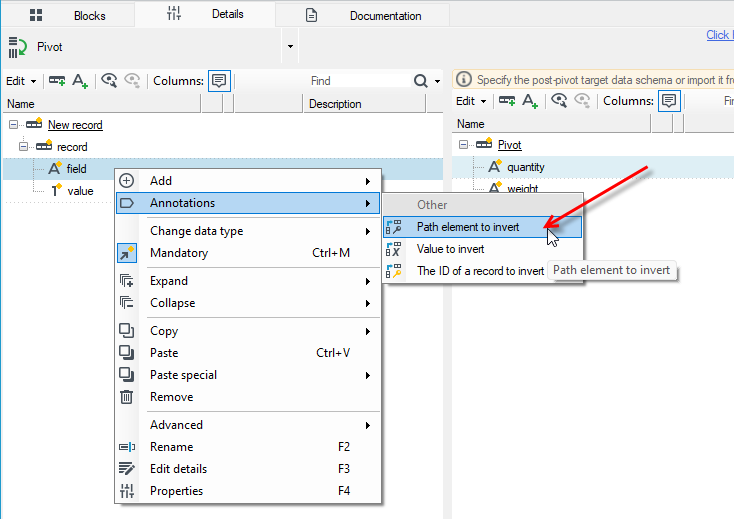
Task: Collapse the New record tree node
Action: click(14, 124)
